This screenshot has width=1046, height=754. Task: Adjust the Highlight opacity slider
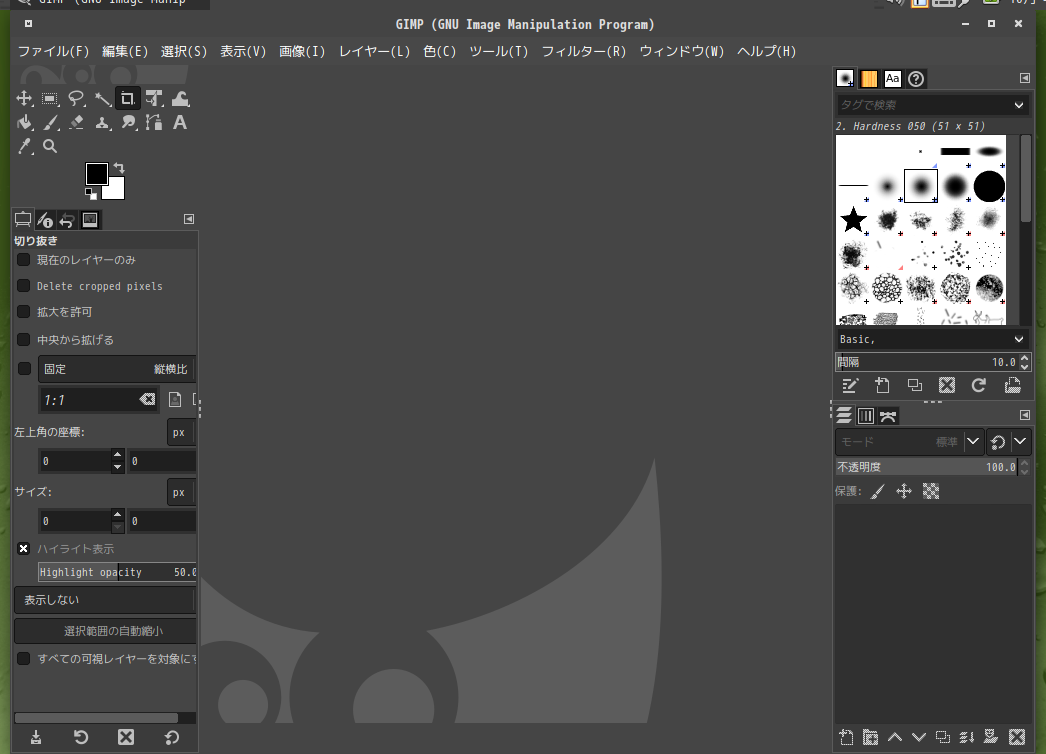(x=117, y=572)
